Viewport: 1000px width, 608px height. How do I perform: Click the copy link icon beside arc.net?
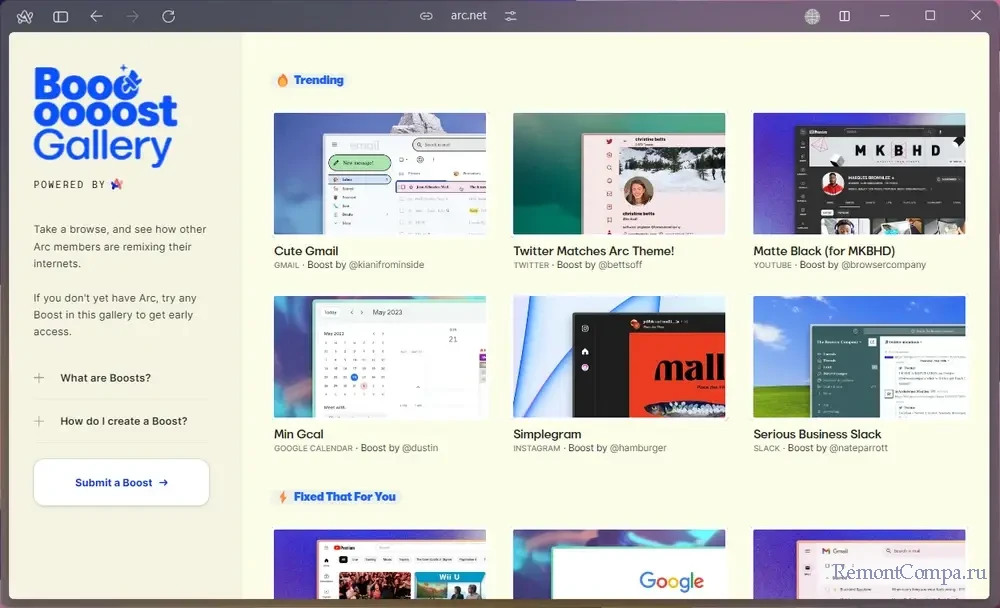[x=426, y=17]
